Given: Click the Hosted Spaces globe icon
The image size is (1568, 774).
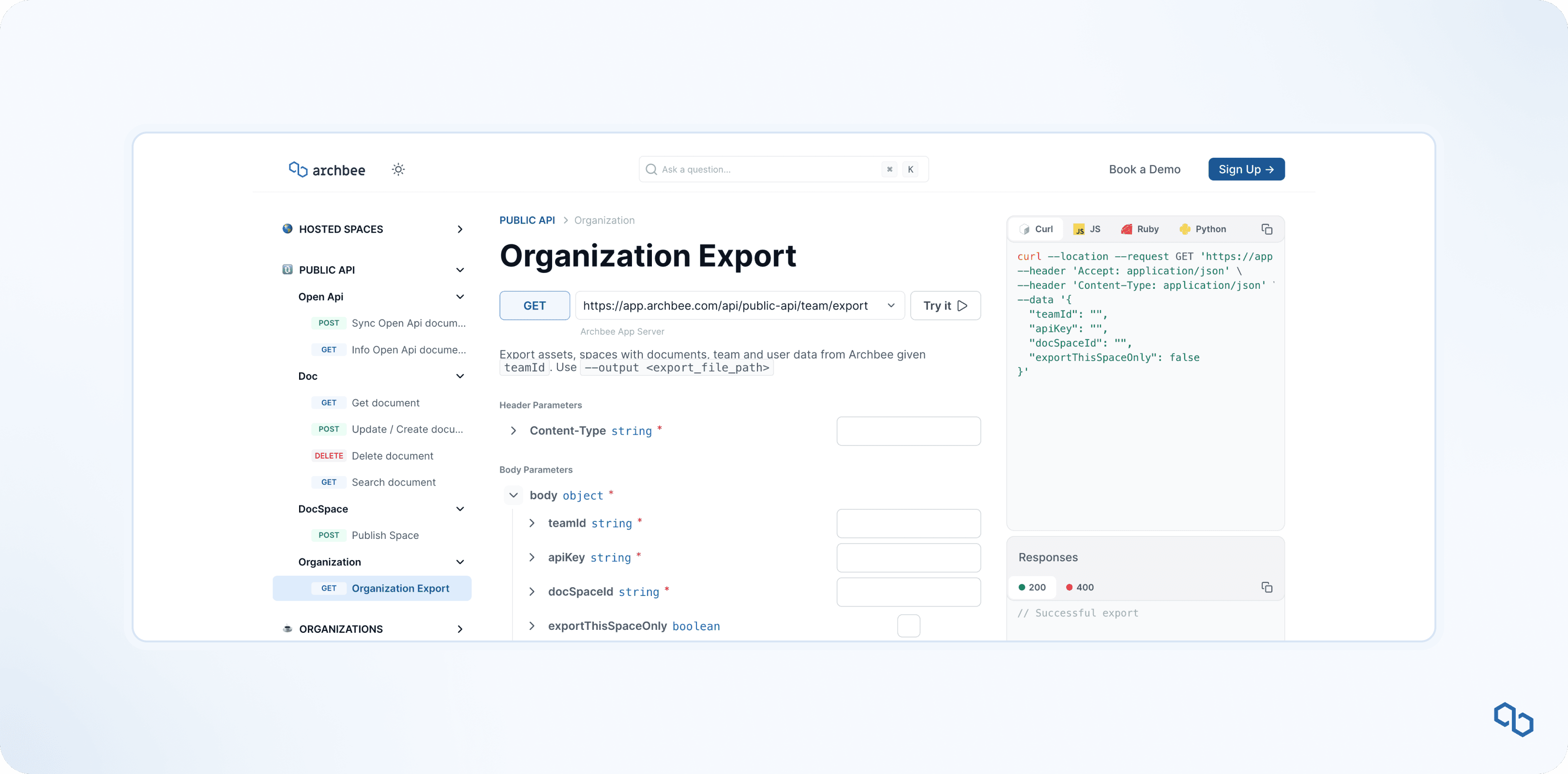Looking at the screenshot, I should tap(287, 229).
